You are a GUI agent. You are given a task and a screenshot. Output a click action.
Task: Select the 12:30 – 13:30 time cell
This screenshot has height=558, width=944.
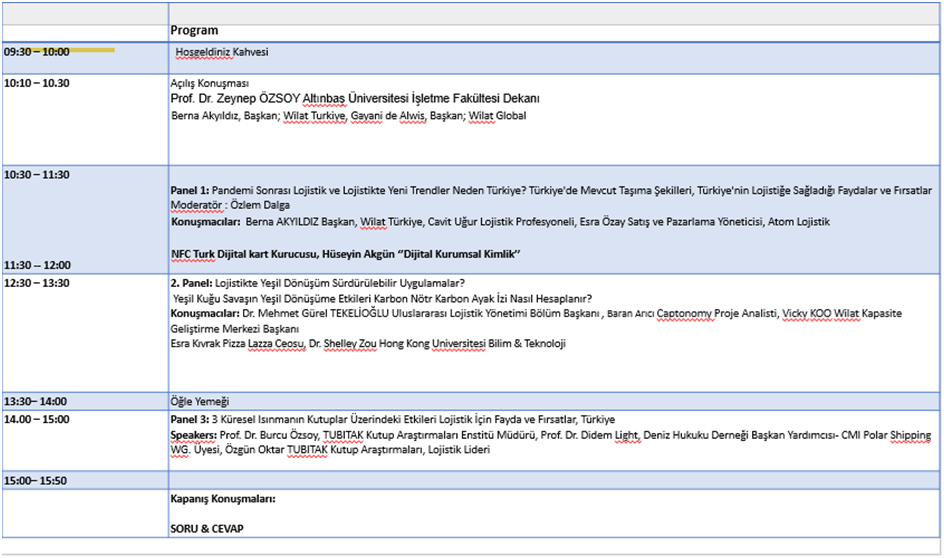36,283
